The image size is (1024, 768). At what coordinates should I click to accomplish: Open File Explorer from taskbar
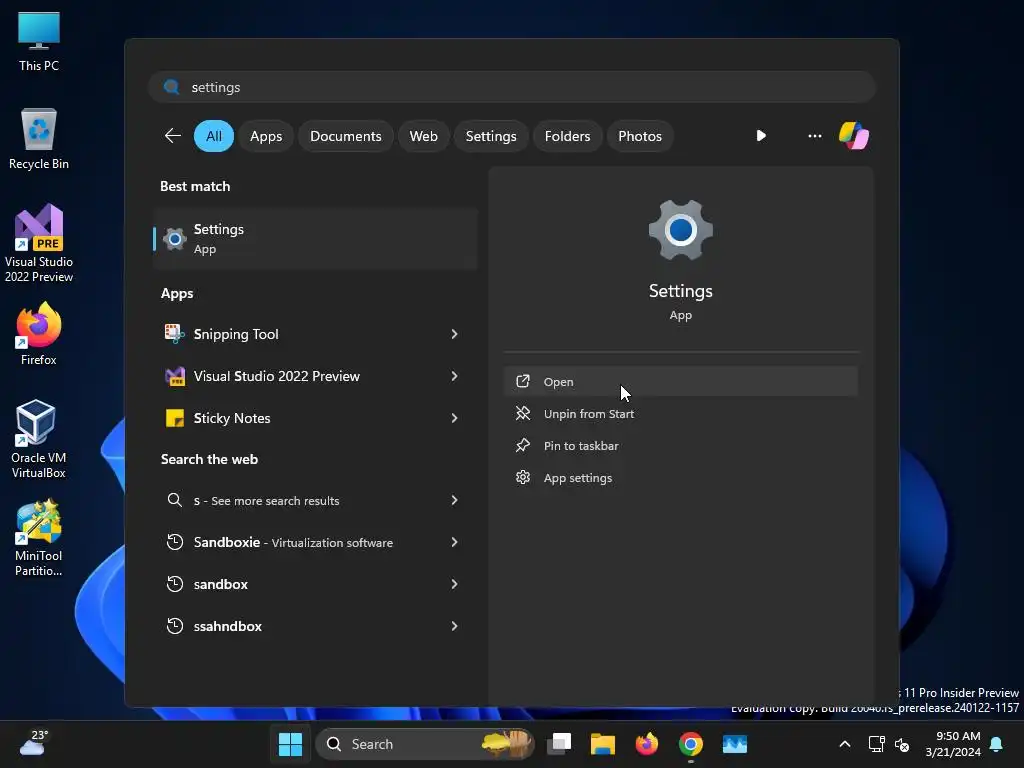[603, 744]
